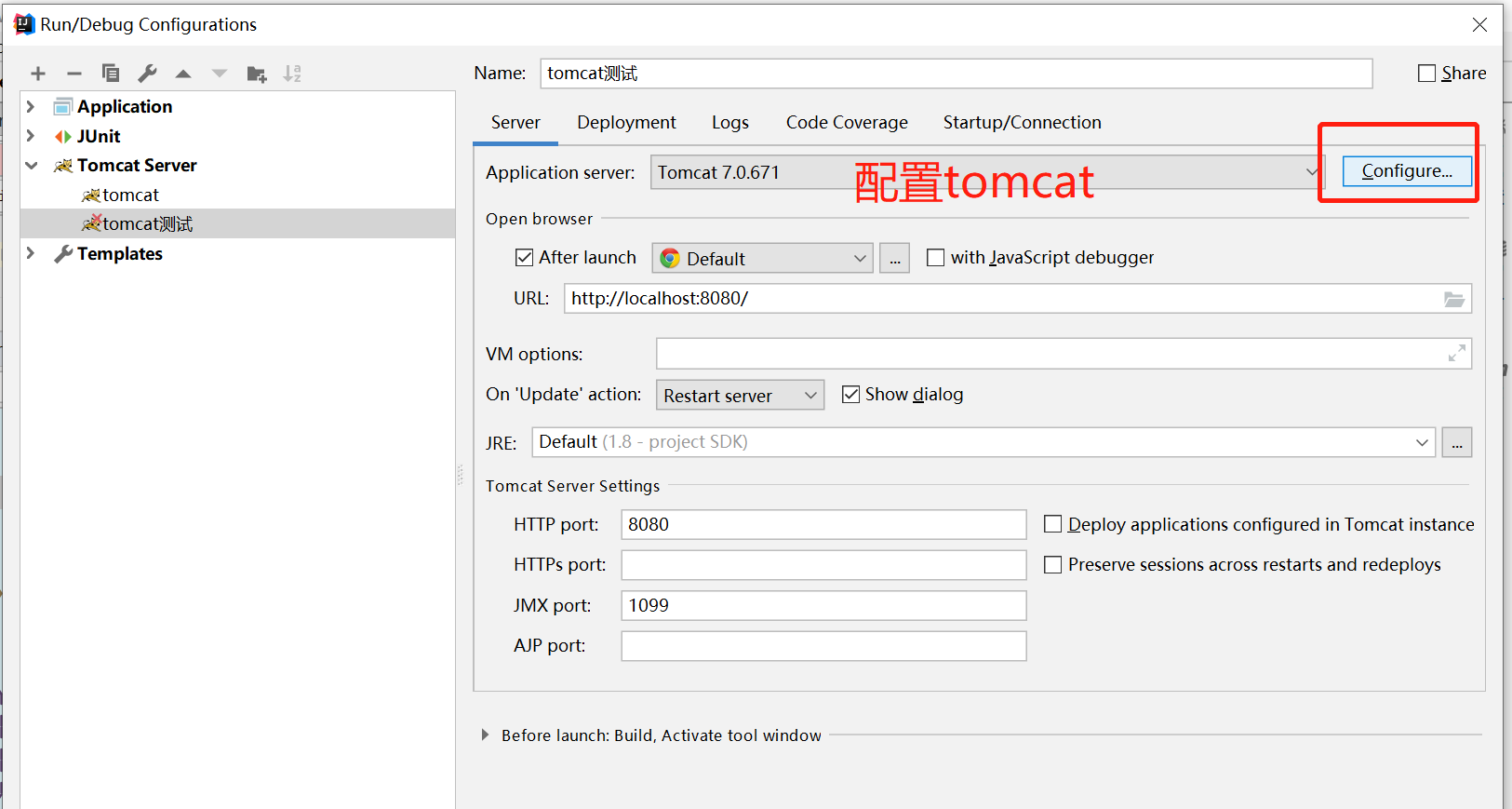Click the folder icon in URL field
The image size is (1512, 809).
(x=1454, y=299)
